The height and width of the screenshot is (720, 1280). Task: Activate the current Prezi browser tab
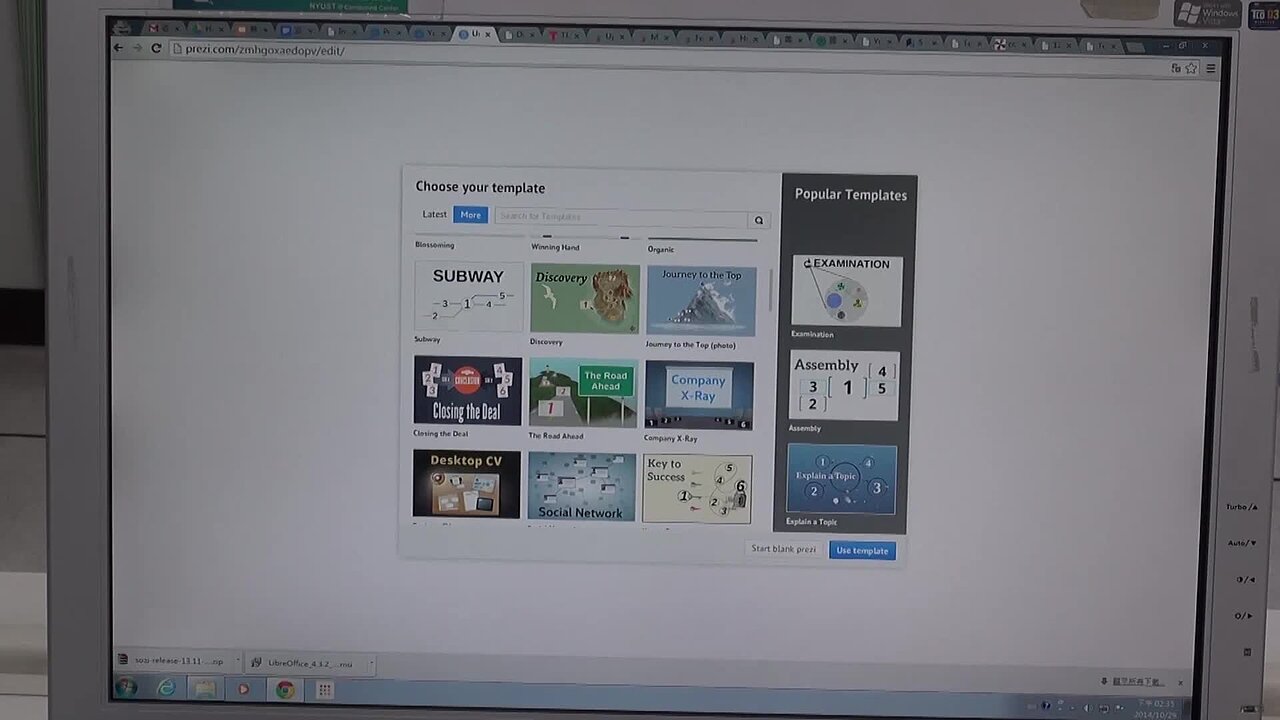tap(476, 34)
